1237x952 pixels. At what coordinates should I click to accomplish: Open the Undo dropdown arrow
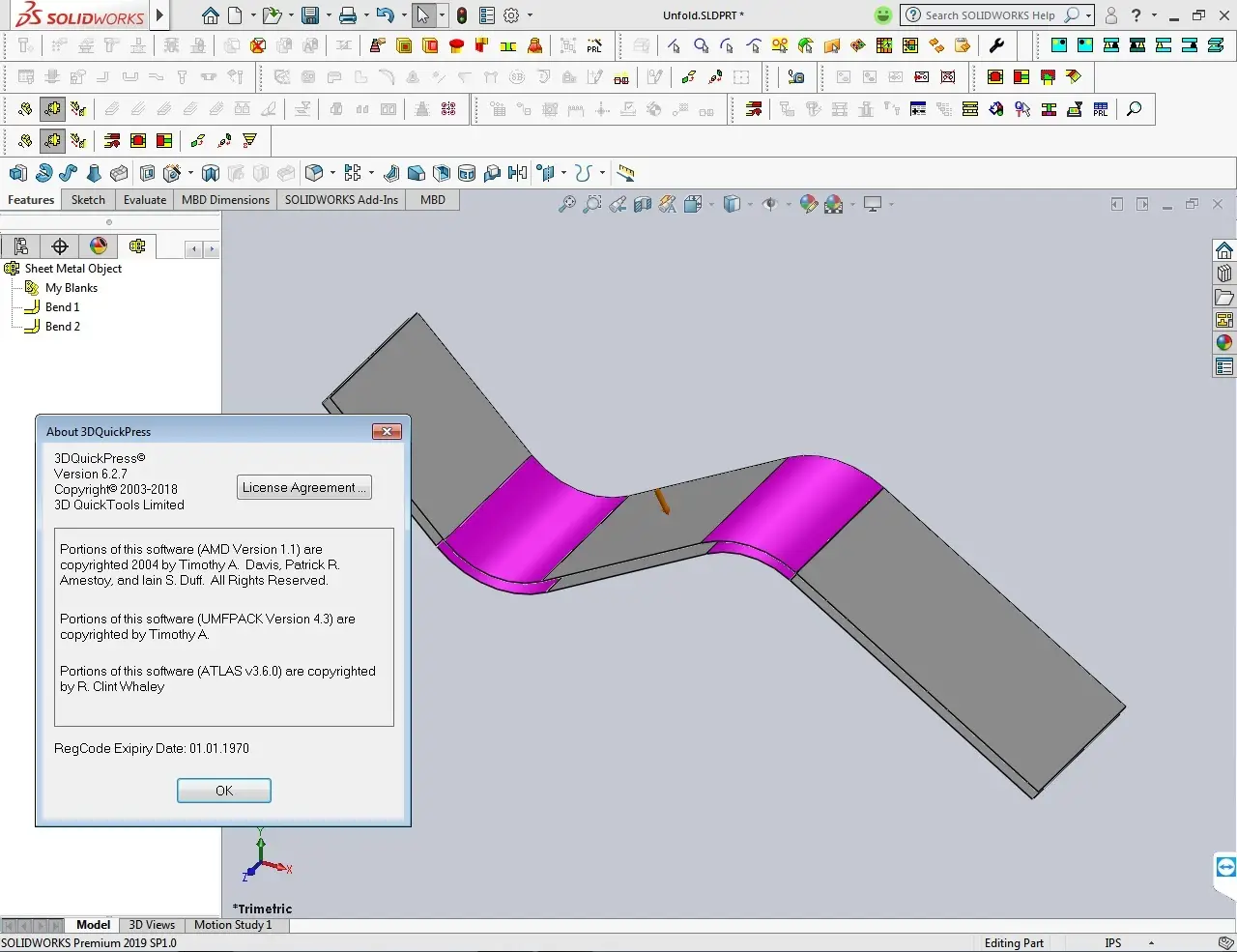coord(403,15)
